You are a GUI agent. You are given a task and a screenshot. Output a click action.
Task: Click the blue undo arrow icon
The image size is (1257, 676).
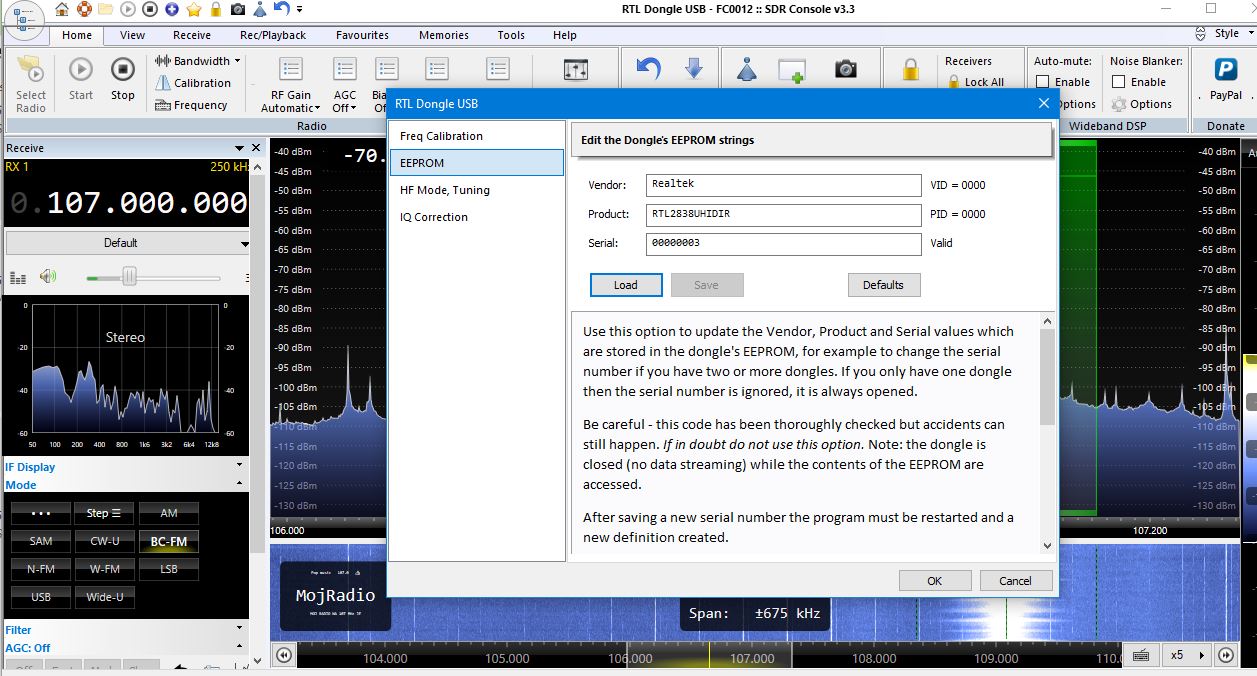pyautogui.click(x=649, y=69)
